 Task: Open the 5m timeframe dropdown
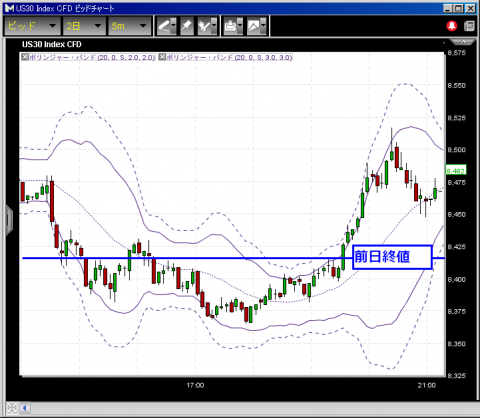click(129, 26)
